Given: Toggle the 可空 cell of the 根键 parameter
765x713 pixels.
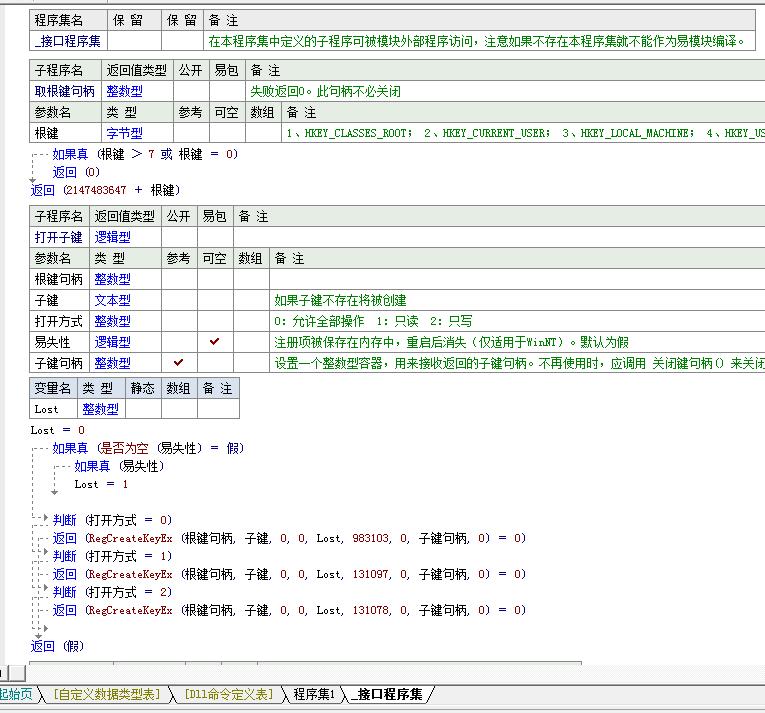Looking at the screenshot, I should click(227, 133).
